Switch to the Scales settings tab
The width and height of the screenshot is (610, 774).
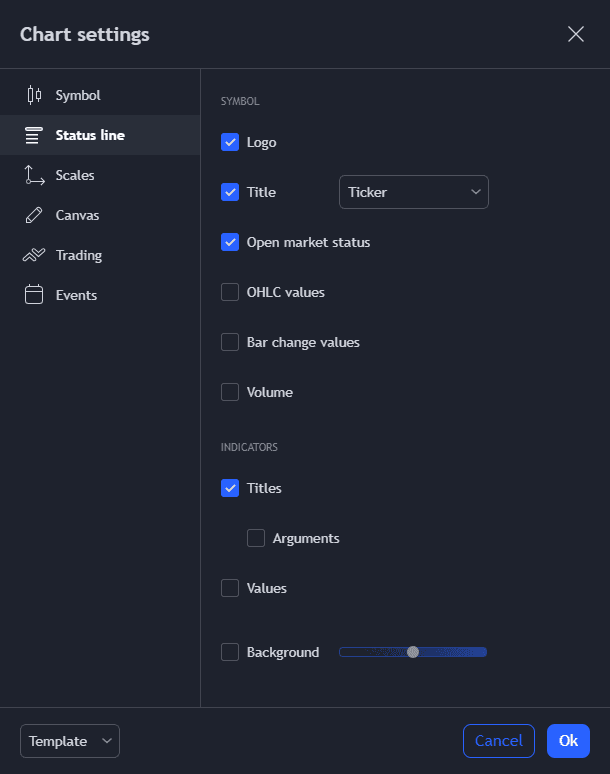click(75, 175)
